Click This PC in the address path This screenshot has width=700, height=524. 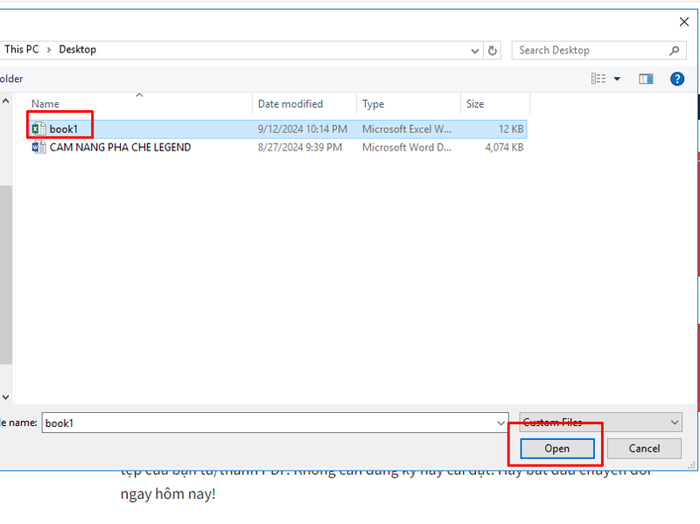click(21, 50)
